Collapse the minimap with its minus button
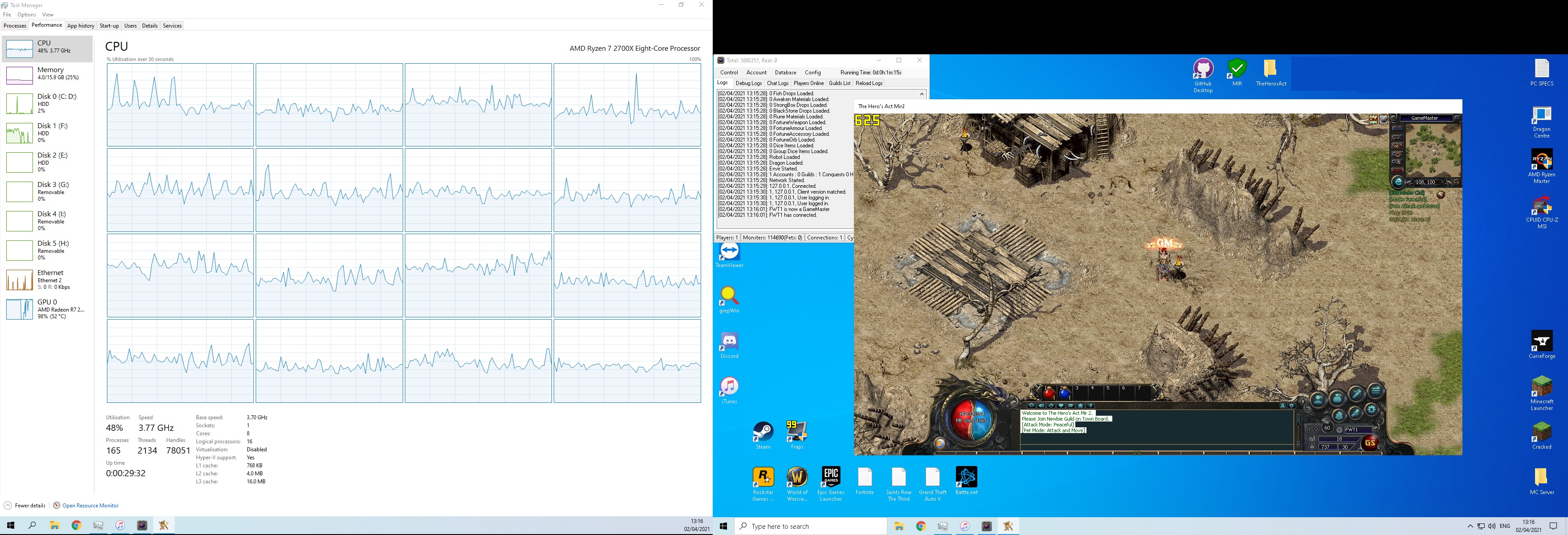The width and height of the screenshot is (1568, 535). tap(1457, 118)
